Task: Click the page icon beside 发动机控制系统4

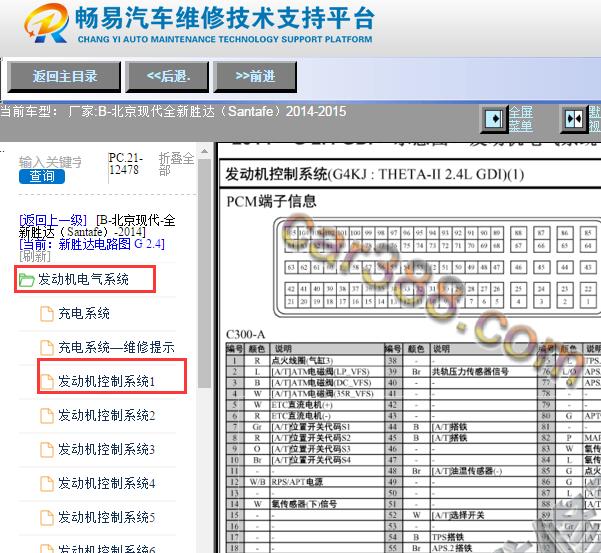Action: point(47,484)
